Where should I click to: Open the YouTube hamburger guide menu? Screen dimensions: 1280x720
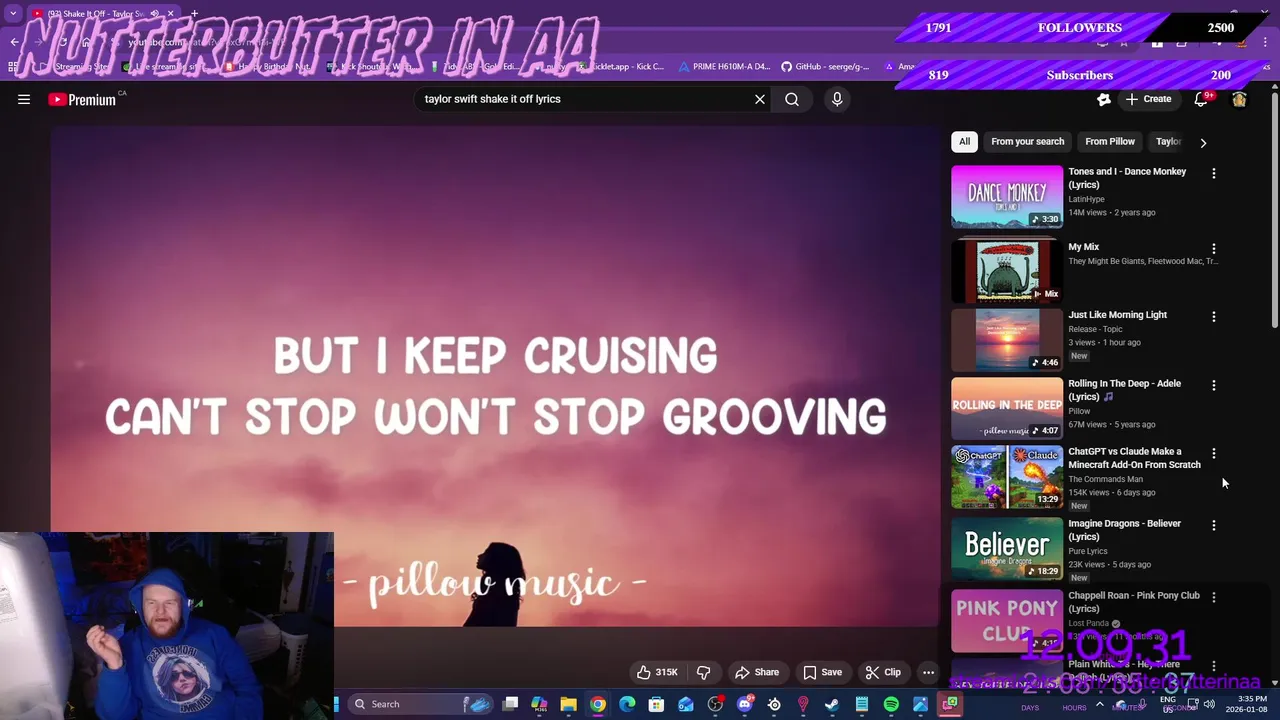click(24, 99)
